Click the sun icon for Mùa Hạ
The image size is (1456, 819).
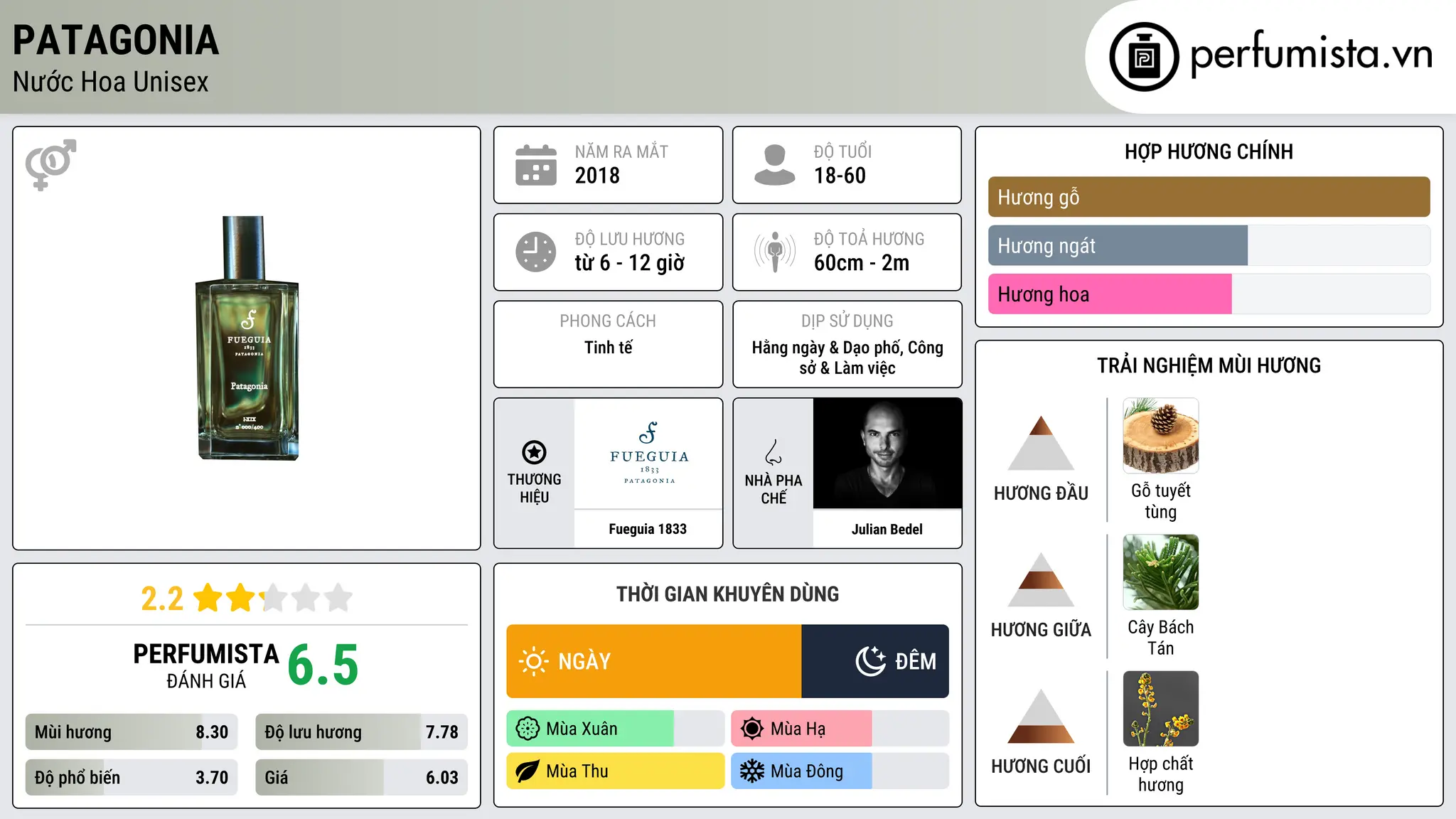752,729
